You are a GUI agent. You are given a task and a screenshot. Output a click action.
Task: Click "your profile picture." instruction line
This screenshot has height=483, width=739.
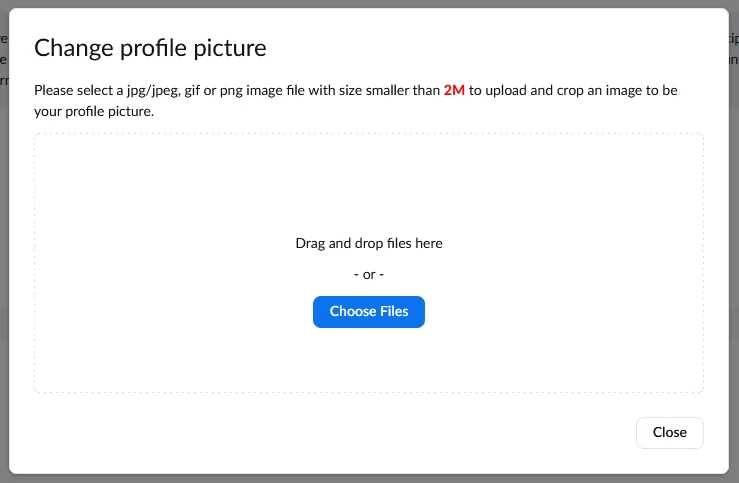coord(94,111)
